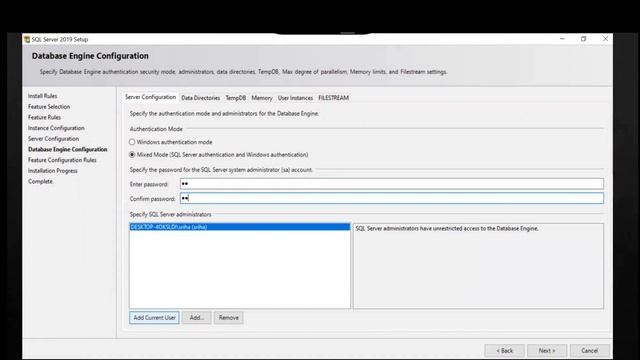The image size is (640, 360).
Task: Open the User Instances tab
Action: point(295,98)
